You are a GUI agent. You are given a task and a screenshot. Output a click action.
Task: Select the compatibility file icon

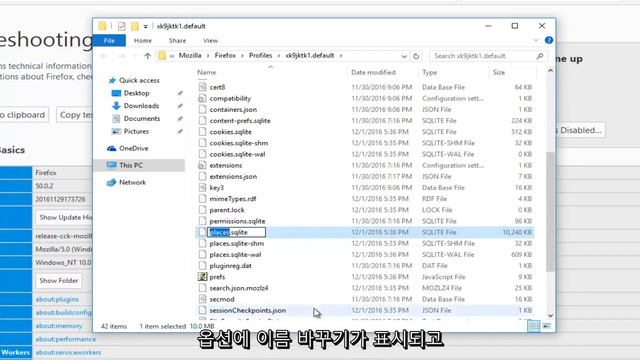[x=202, y=98]
